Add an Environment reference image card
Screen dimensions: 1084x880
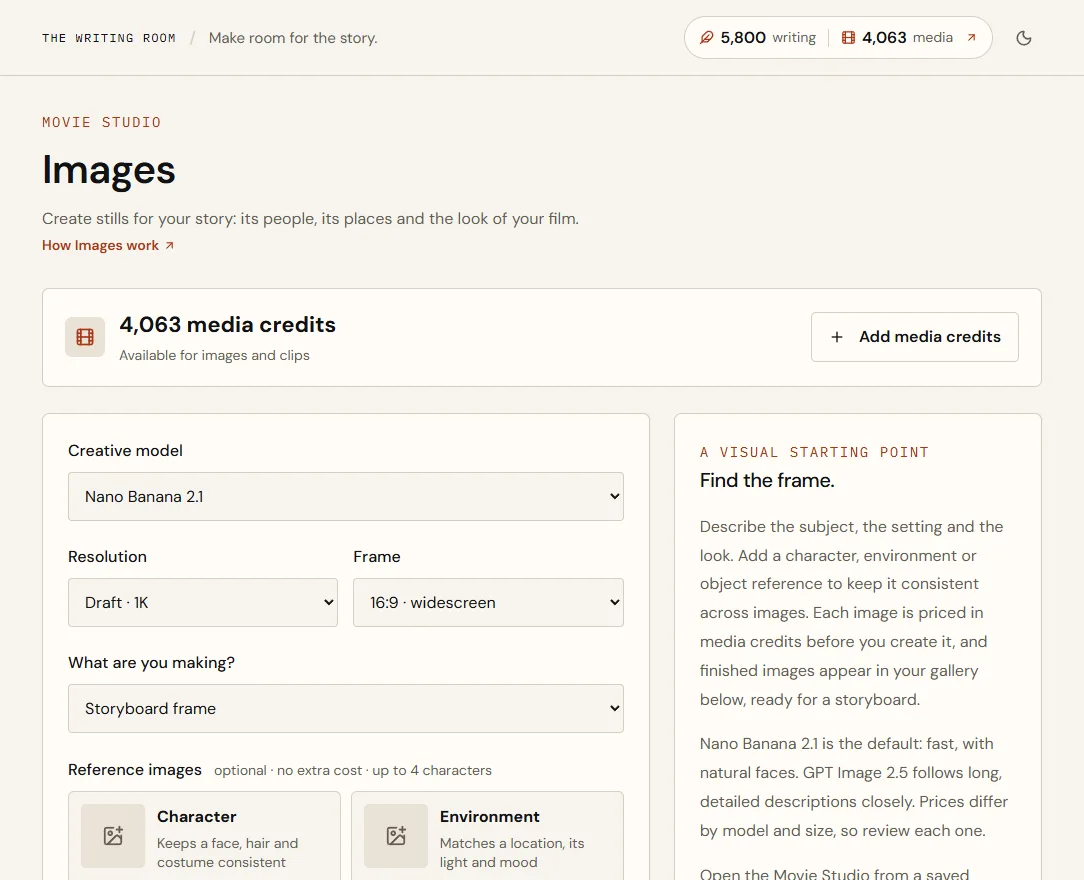487,836
